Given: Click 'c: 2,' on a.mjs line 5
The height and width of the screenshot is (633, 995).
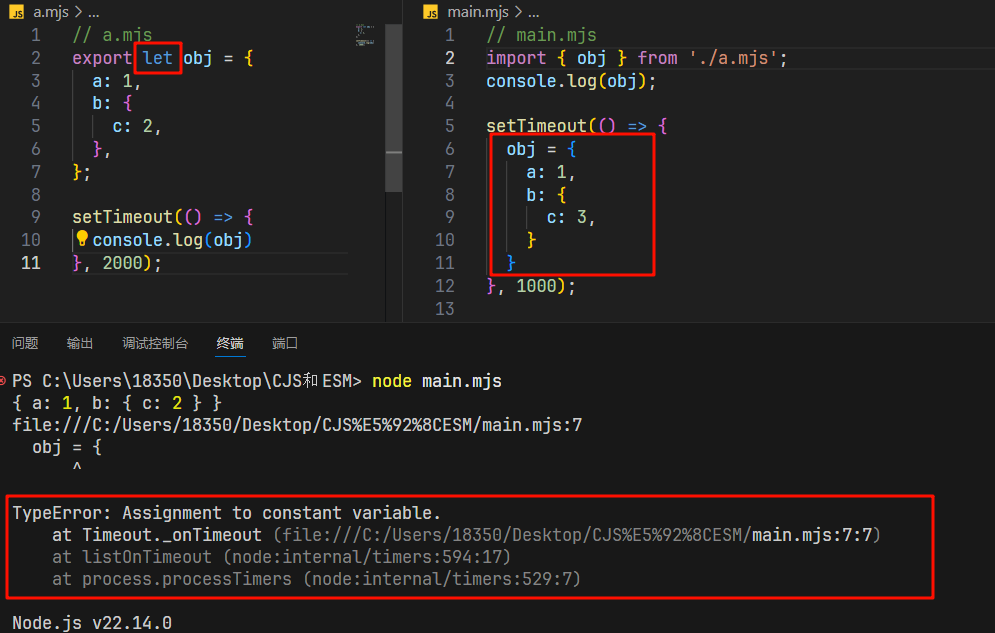Looking at the screenshot, I should pos(136,126).
